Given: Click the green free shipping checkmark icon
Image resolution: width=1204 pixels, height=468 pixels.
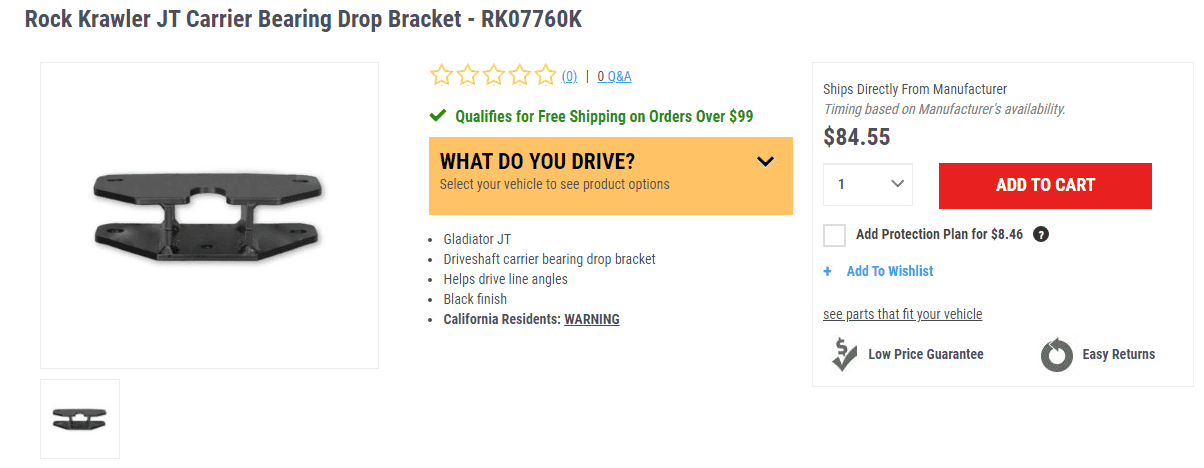Looking at the screenshot, I should click(x=437, y=116).
